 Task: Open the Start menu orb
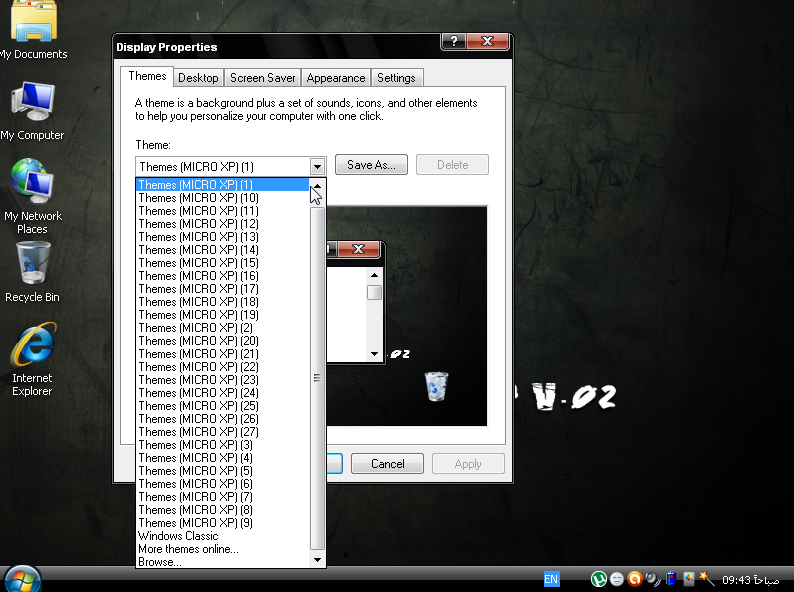(21, 579)
